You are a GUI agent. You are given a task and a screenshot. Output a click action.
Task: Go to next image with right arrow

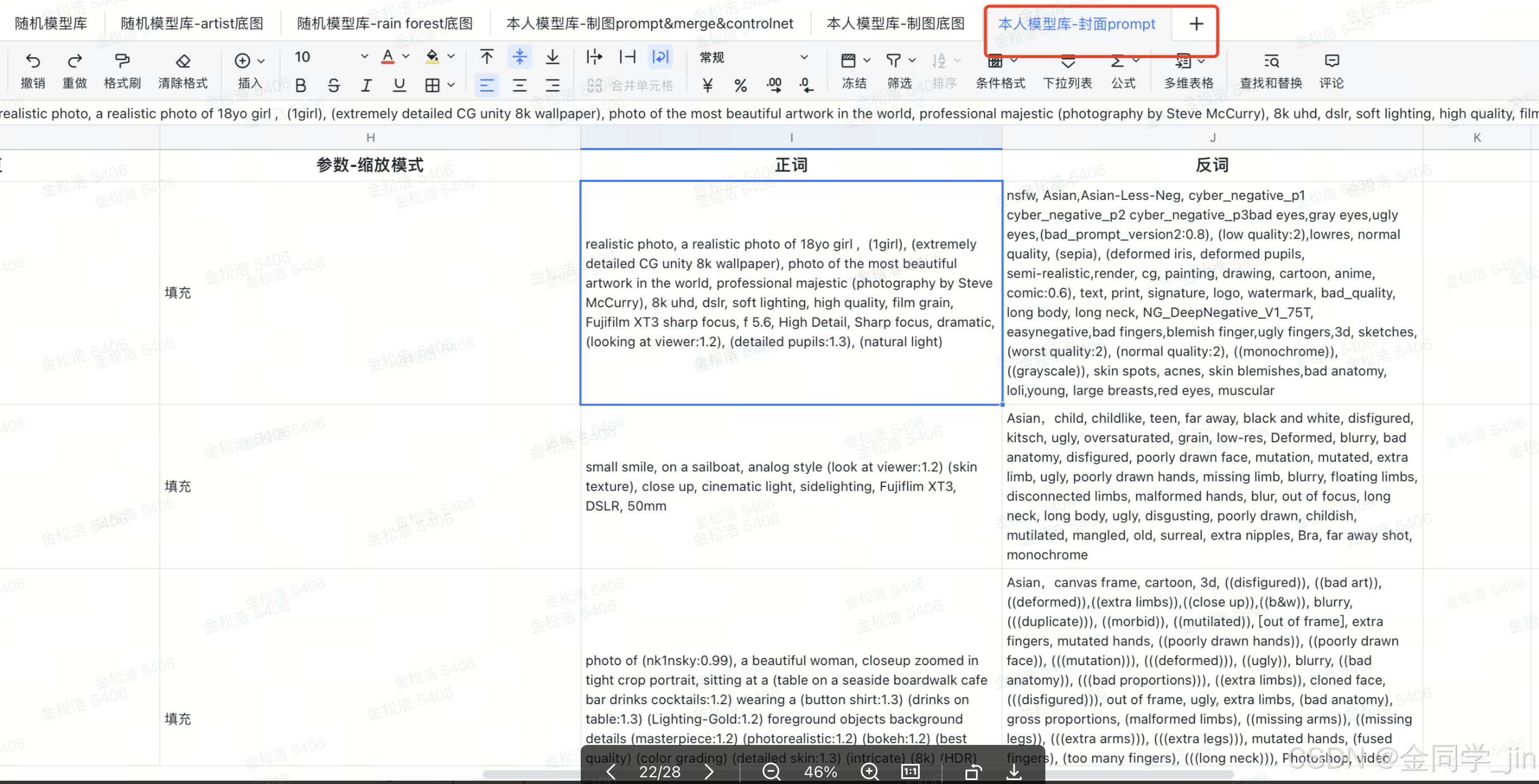[709, 772]
